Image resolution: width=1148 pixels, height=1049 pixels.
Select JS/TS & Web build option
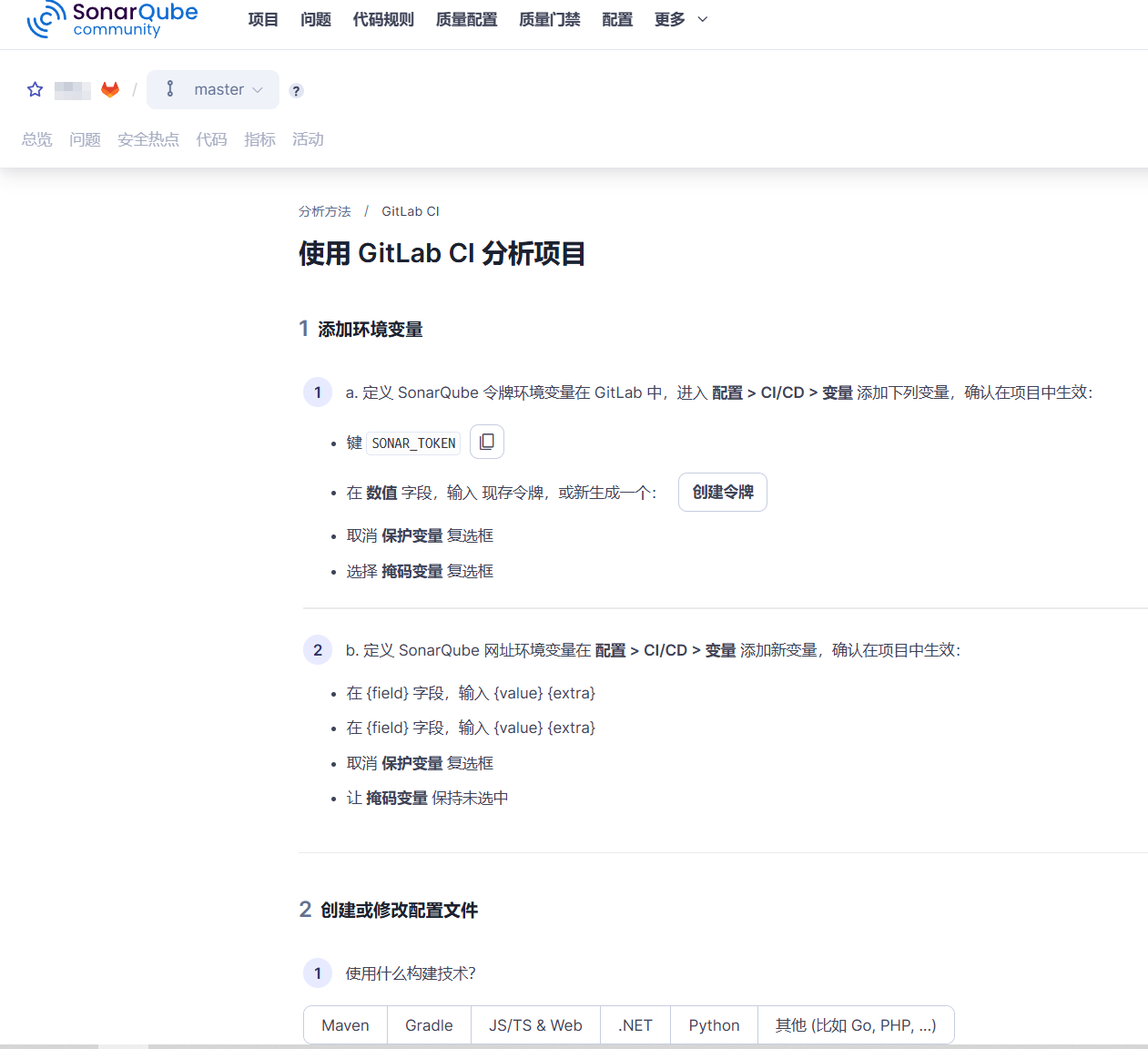coord(535,1025)
